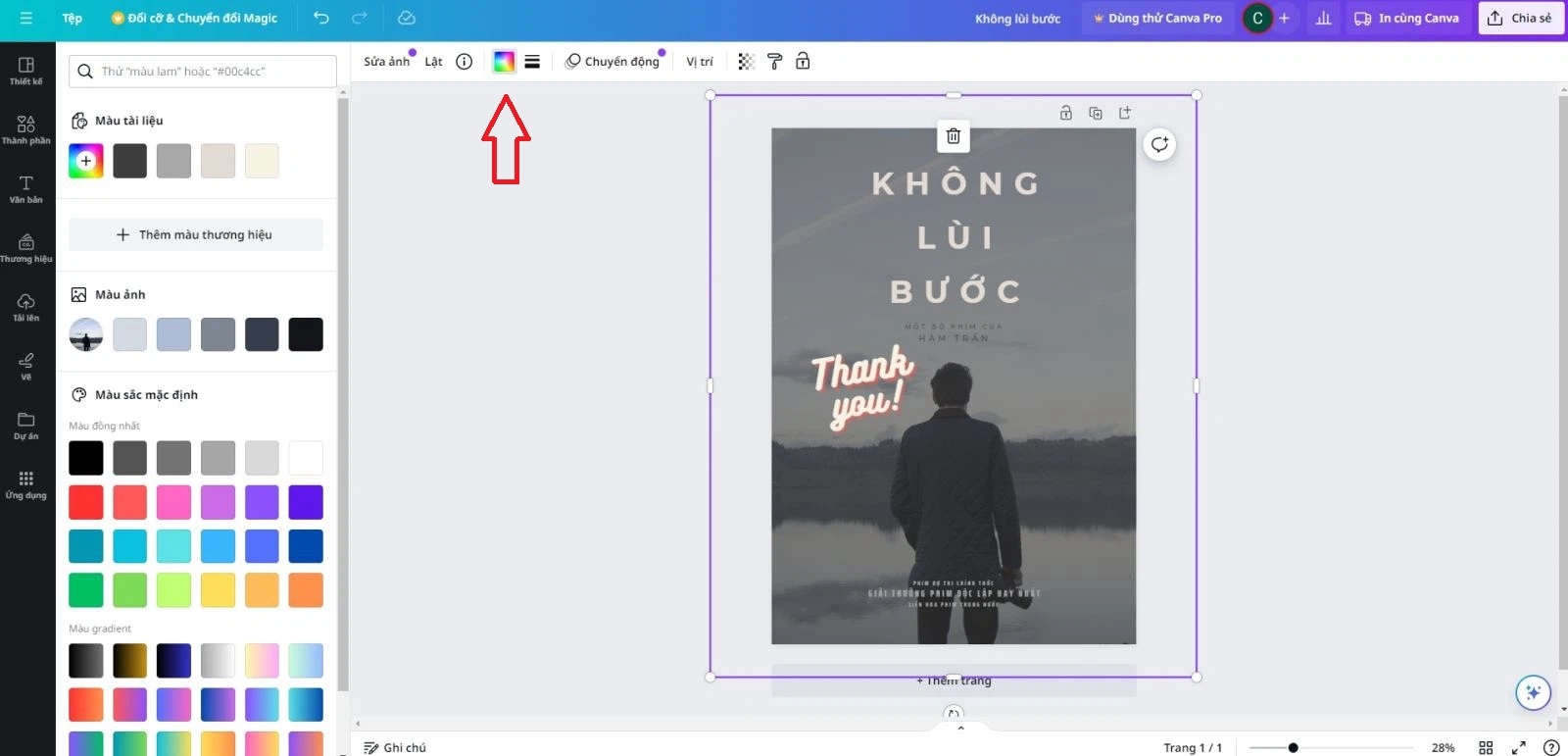Screen dimensions: 1568x756
Task: Add new document color swatch
Action: point(86,161)
